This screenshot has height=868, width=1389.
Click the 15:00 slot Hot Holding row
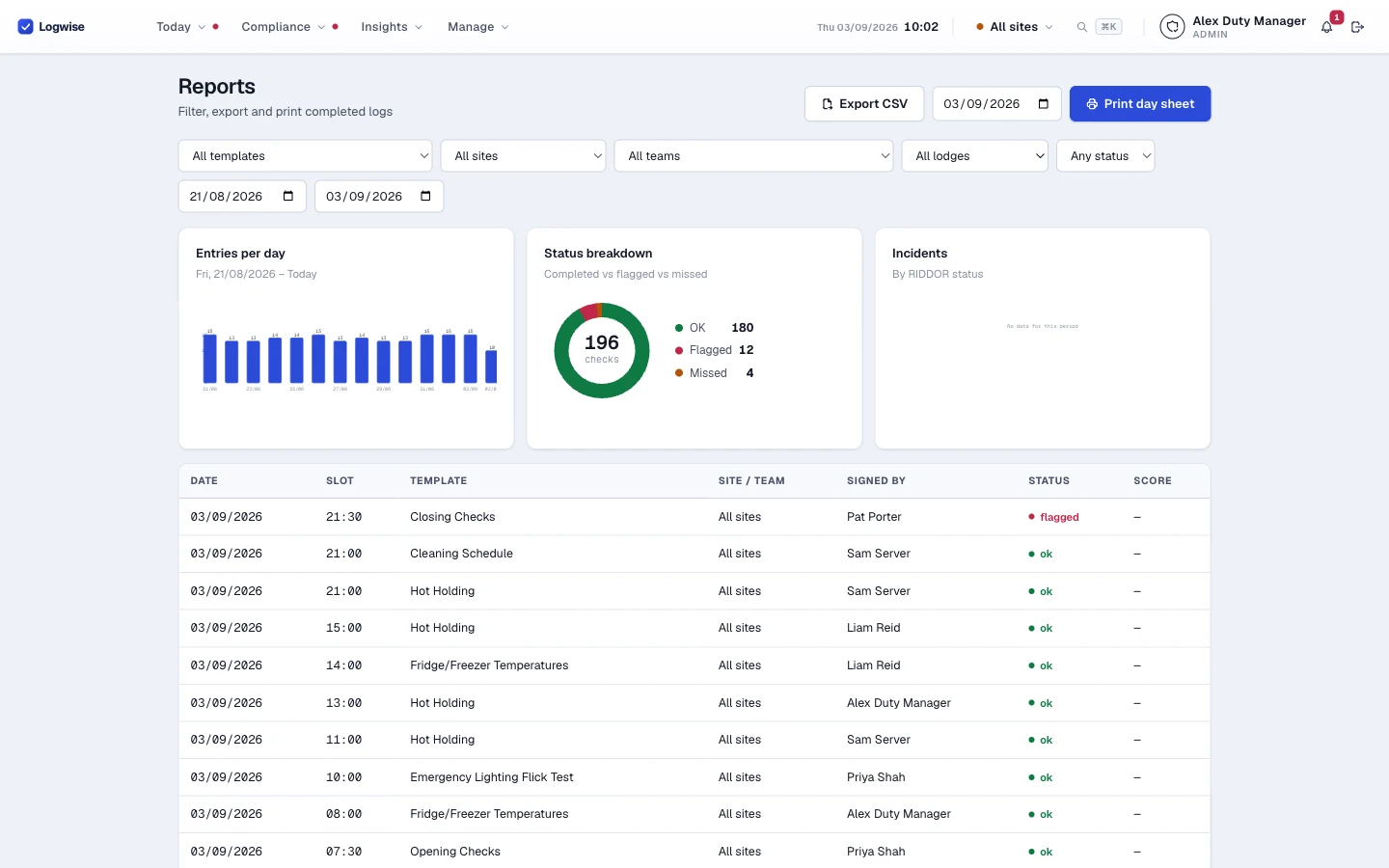(x=694, y=628)
